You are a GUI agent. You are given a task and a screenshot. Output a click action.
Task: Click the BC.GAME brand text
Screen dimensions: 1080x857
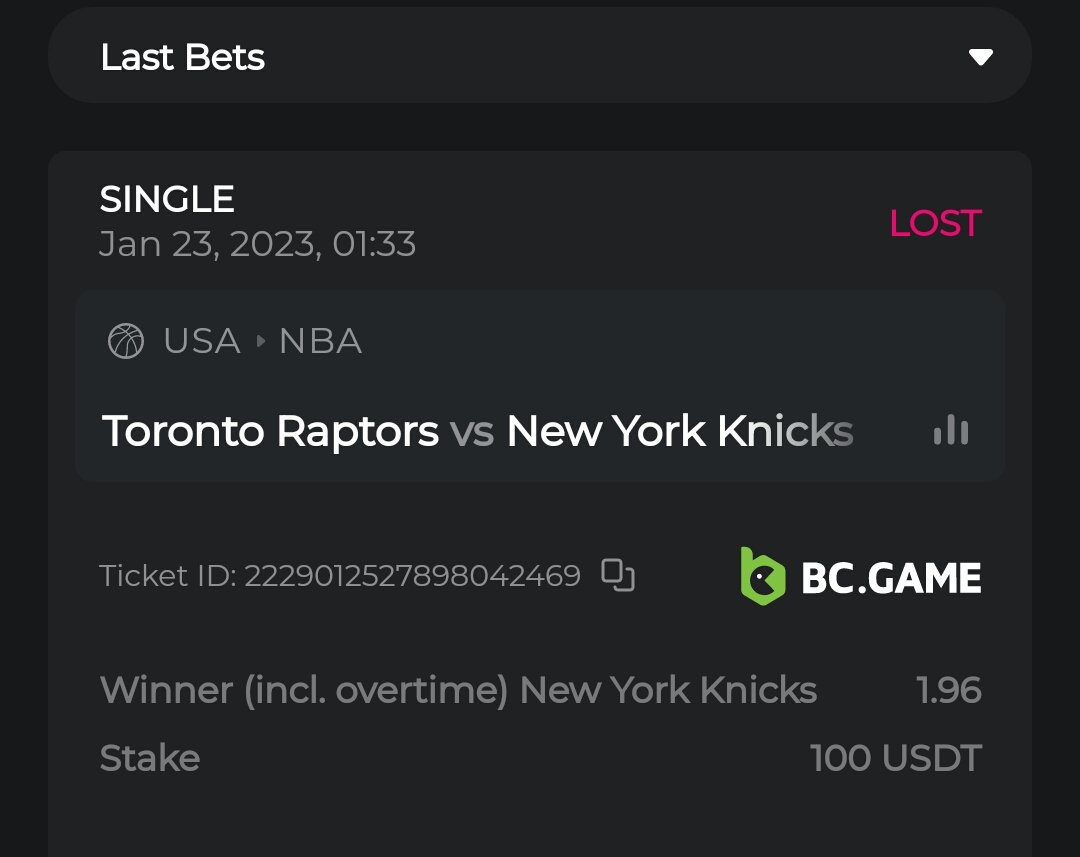click(891, 578)
